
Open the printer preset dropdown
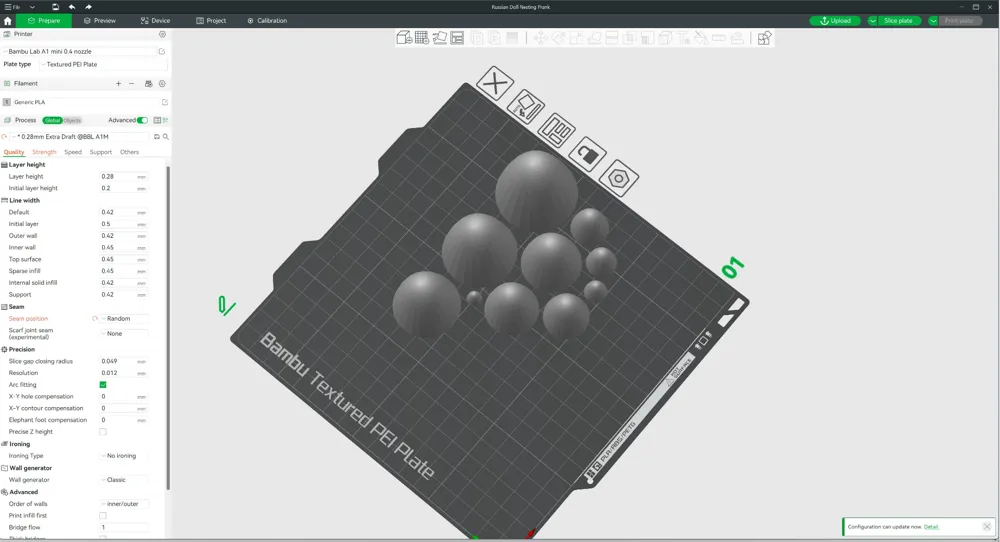click(x=79, y=52)
